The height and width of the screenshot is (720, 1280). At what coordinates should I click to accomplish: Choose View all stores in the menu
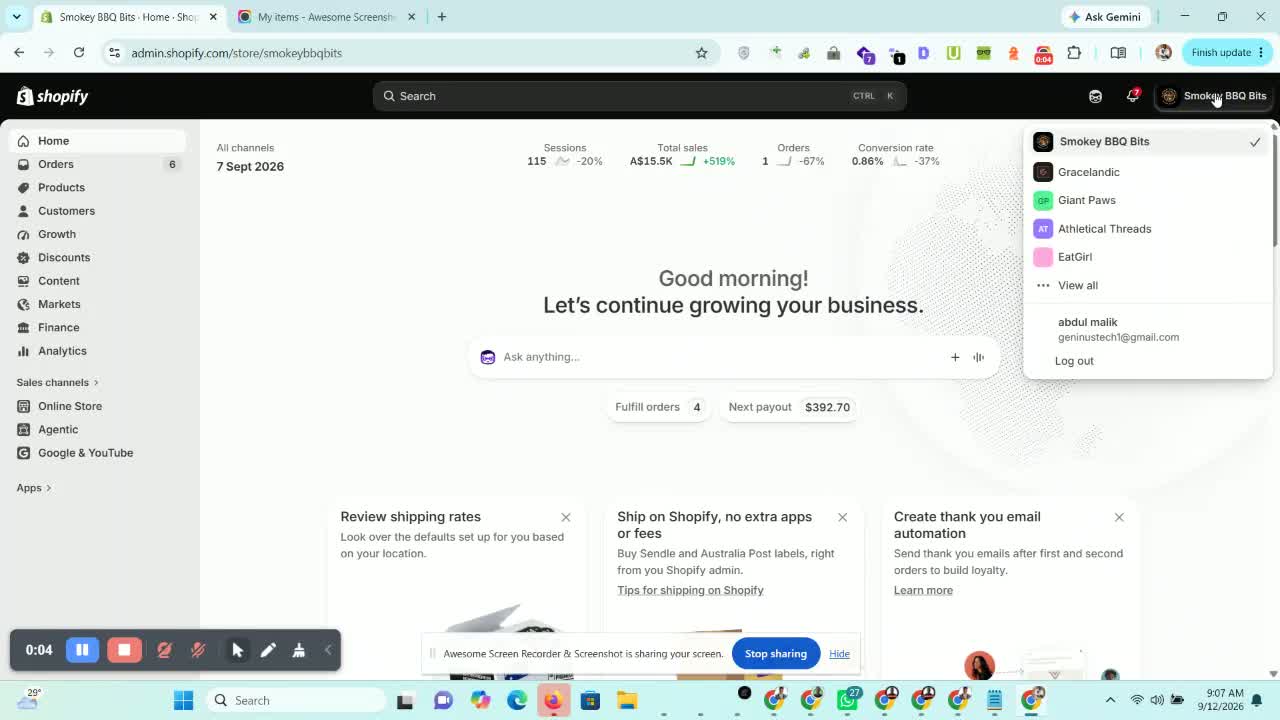coord(1147,285)
